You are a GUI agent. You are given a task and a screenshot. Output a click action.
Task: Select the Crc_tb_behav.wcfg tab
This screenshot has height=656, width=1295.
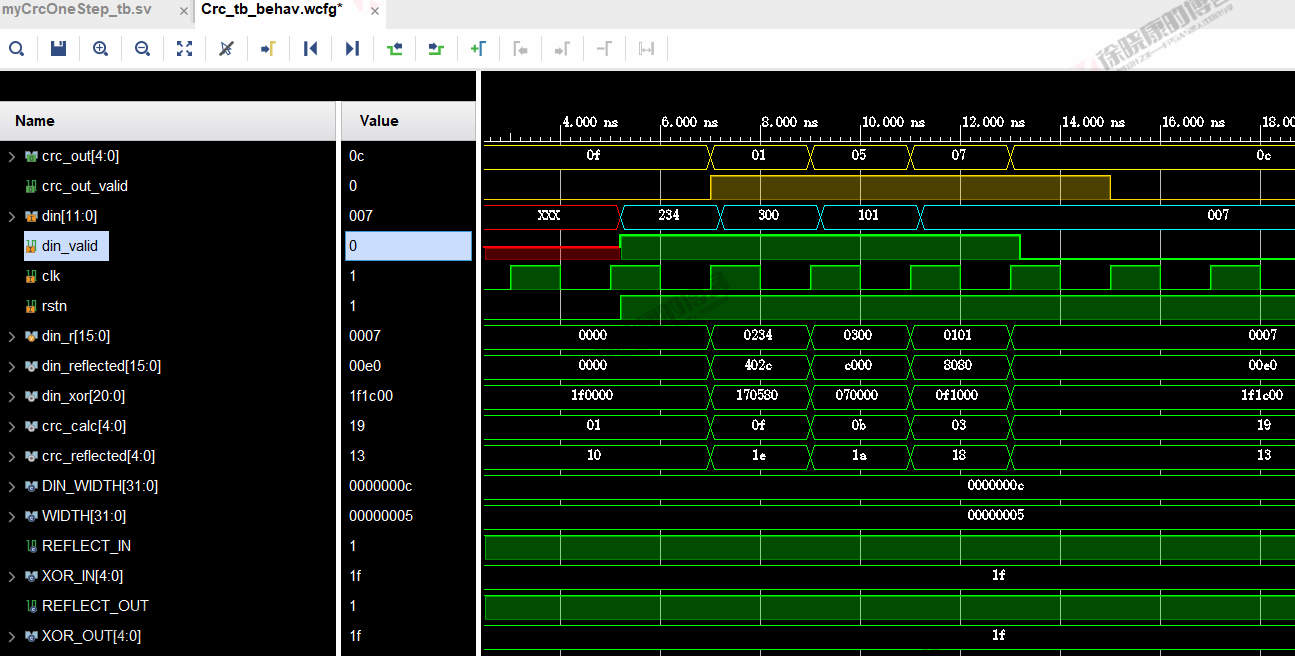click(x=271, y=10)
